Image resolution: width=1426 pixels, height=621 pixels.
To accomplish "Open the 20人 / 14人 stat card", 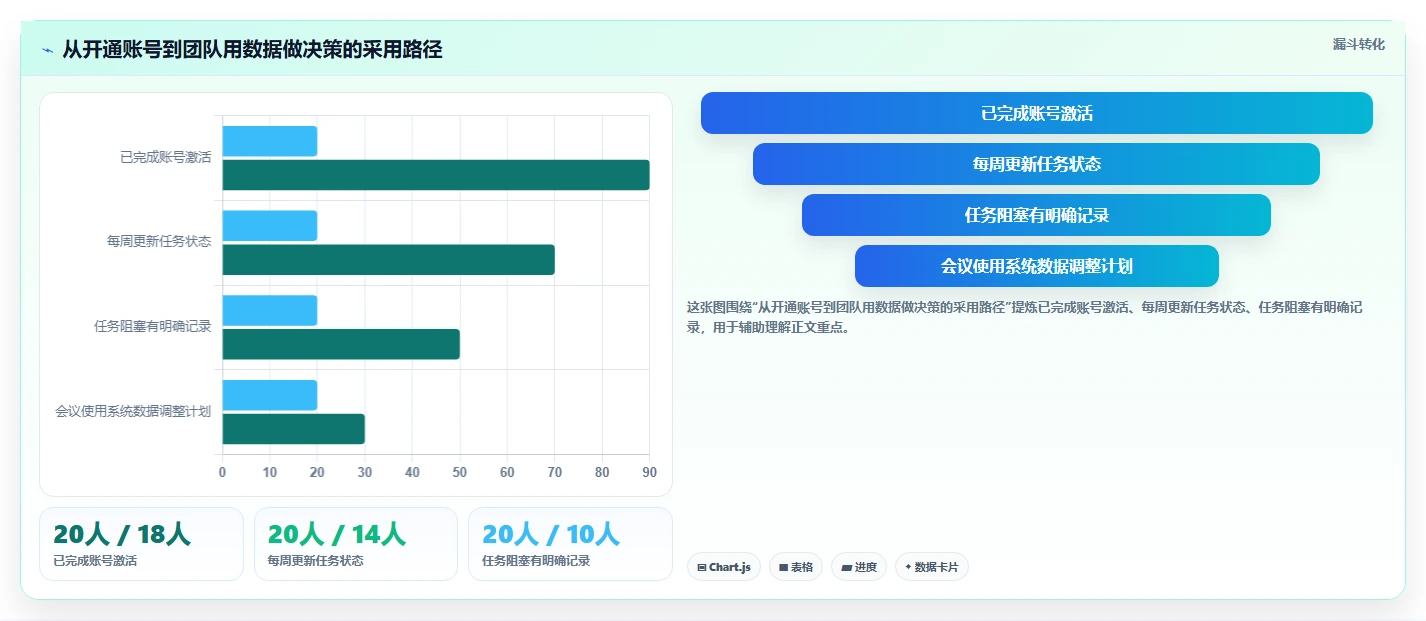I will [356, 544].
